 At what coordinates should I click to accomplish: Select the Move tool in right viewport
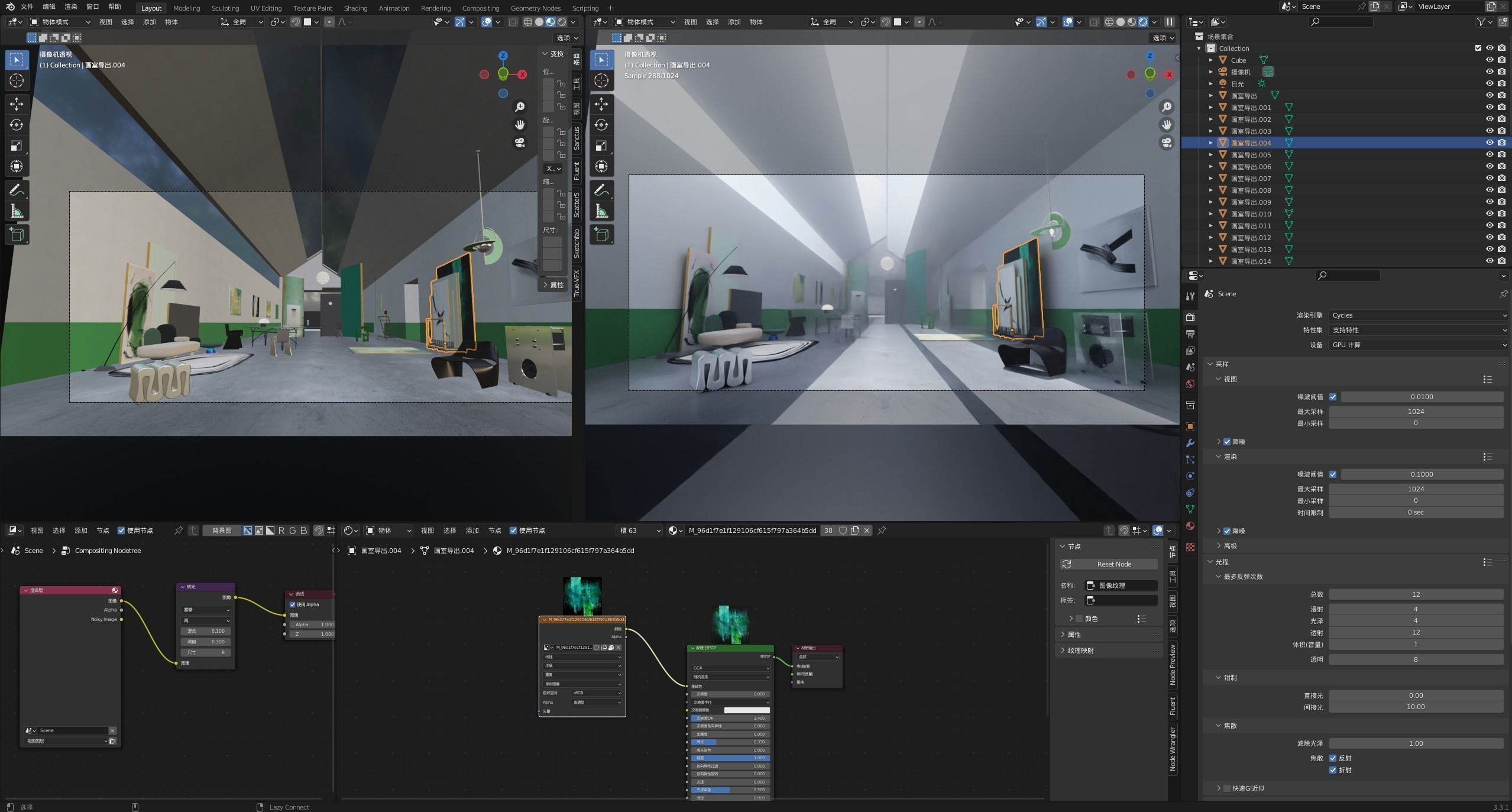coord(601,104)
